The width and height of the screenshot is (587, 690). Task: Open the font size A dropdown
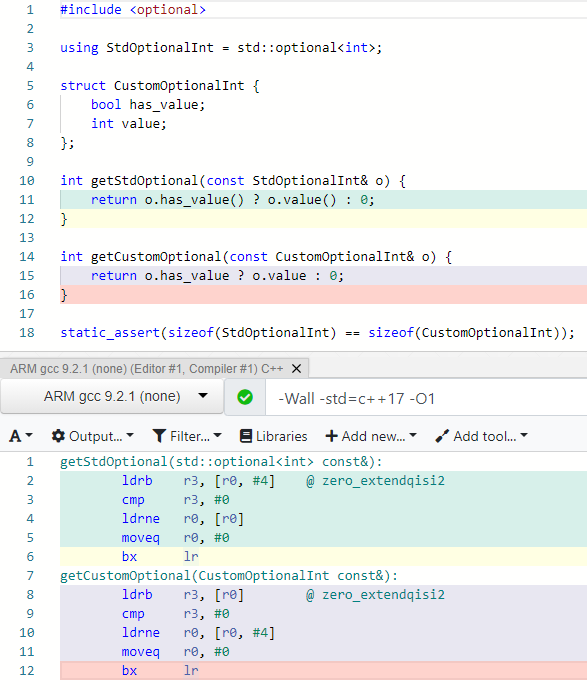coord(21,436)
